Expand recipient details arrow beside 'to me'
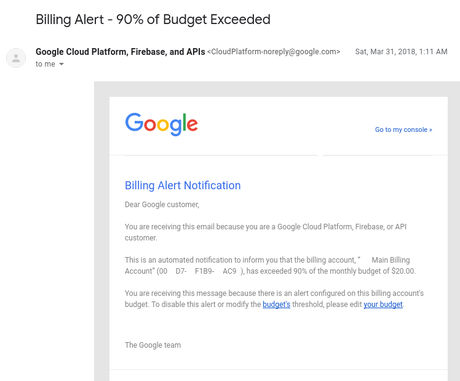460x381 pixels. [61, 64]
